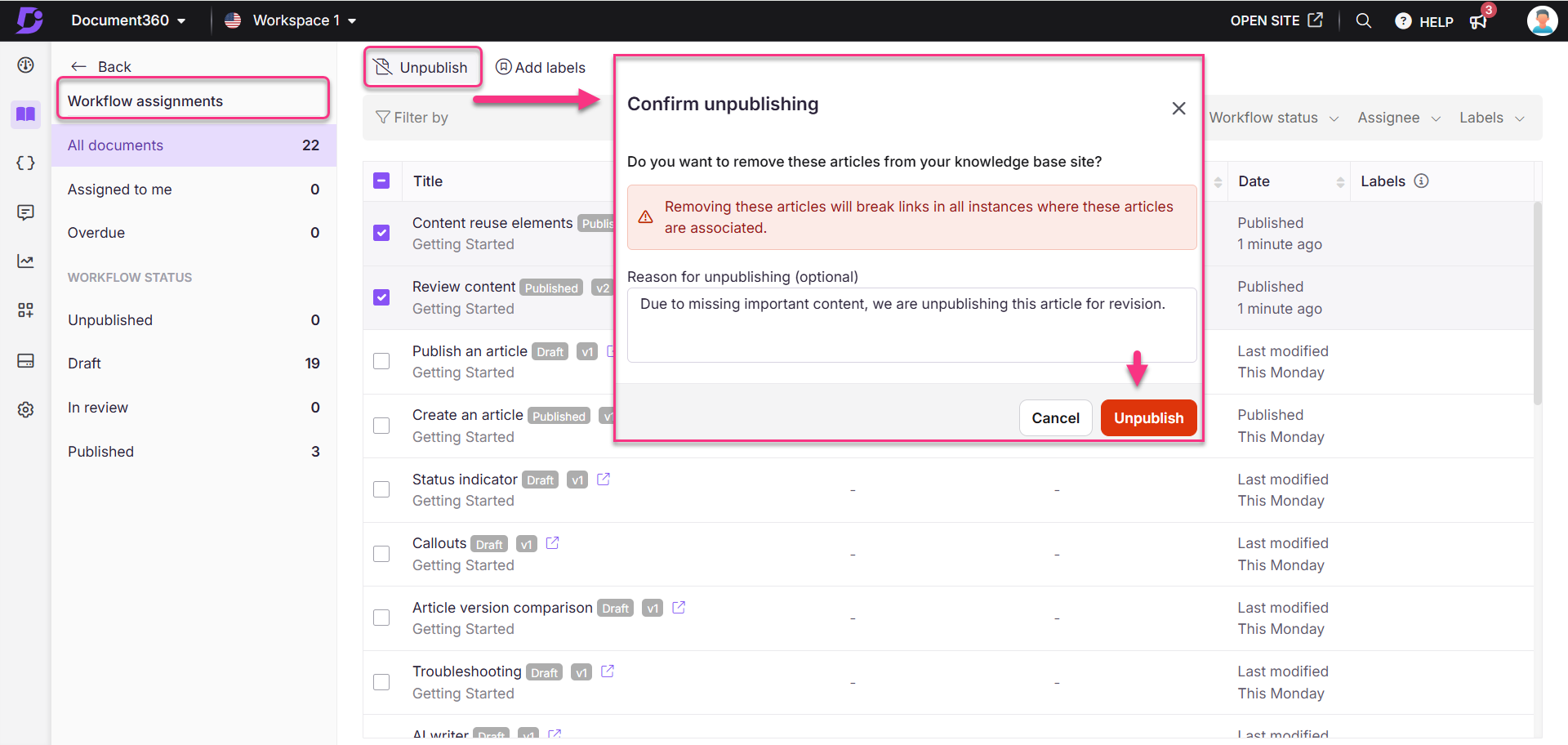Select Unpublished workflow status
The height and width of the screenshot is (745, 1568).
(x=194, y=320)
